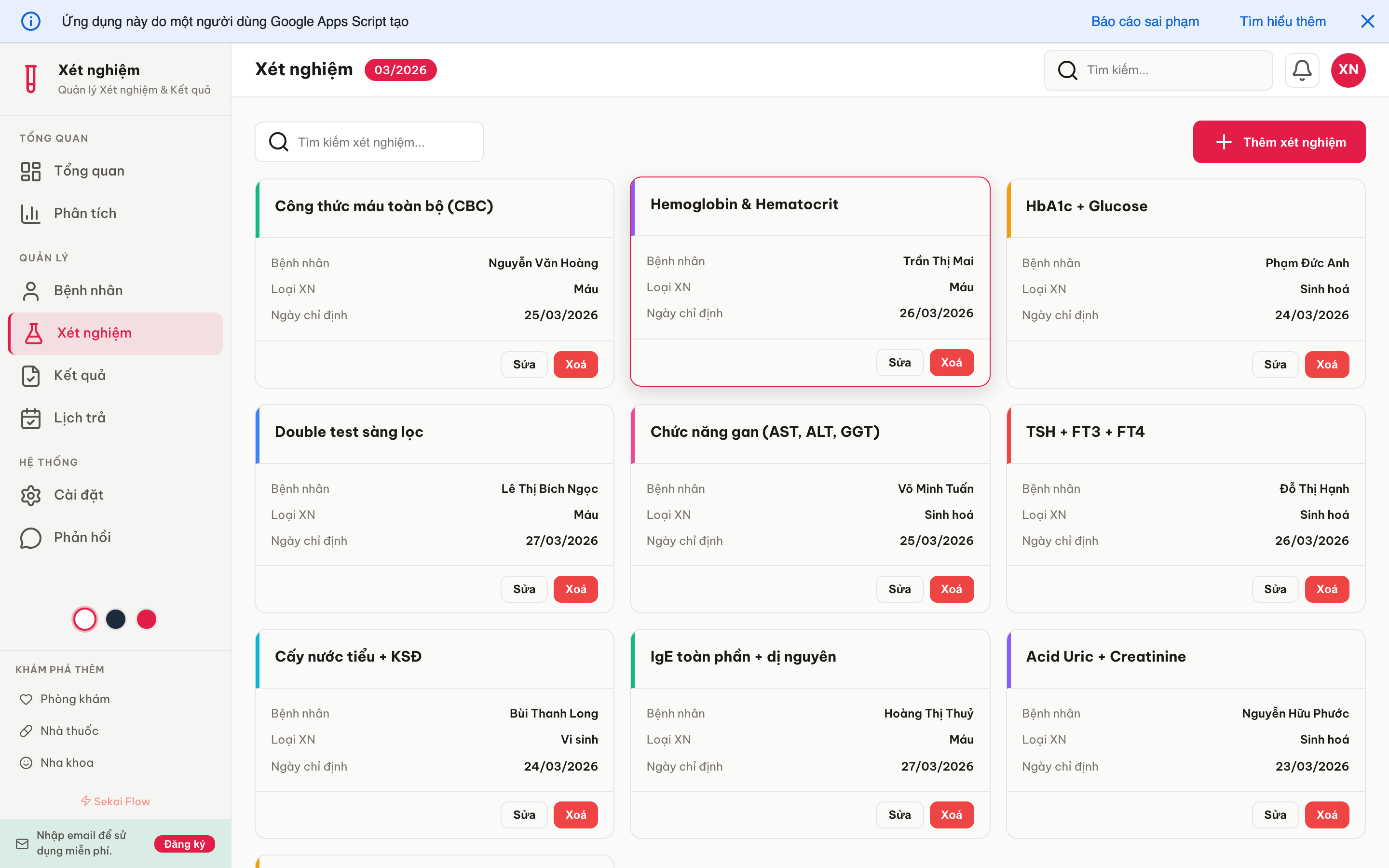Open Lịch trả schedule section
Viewport: 1389px width, 868px height.
(79, 418)
